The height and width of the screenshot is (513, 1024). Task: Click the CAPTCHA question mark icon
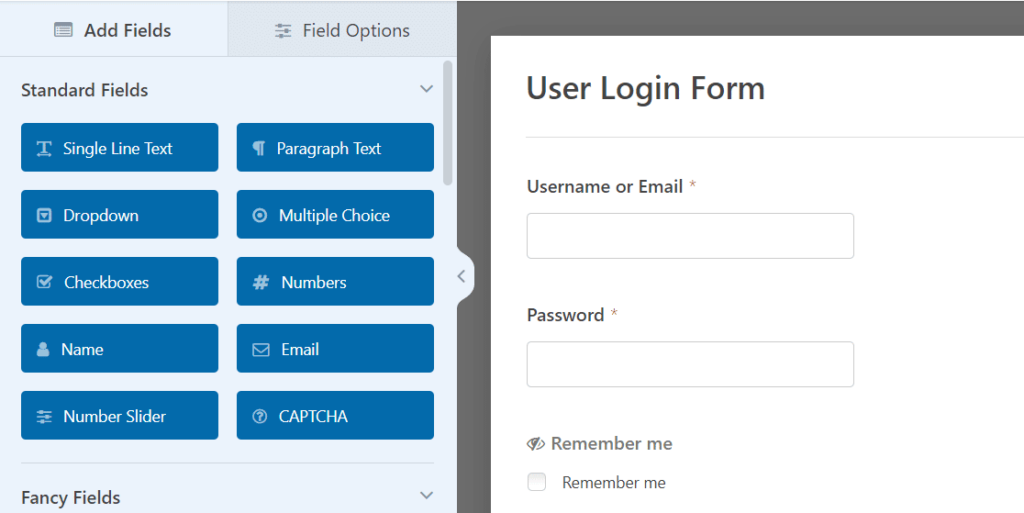[x=260, y=417]
